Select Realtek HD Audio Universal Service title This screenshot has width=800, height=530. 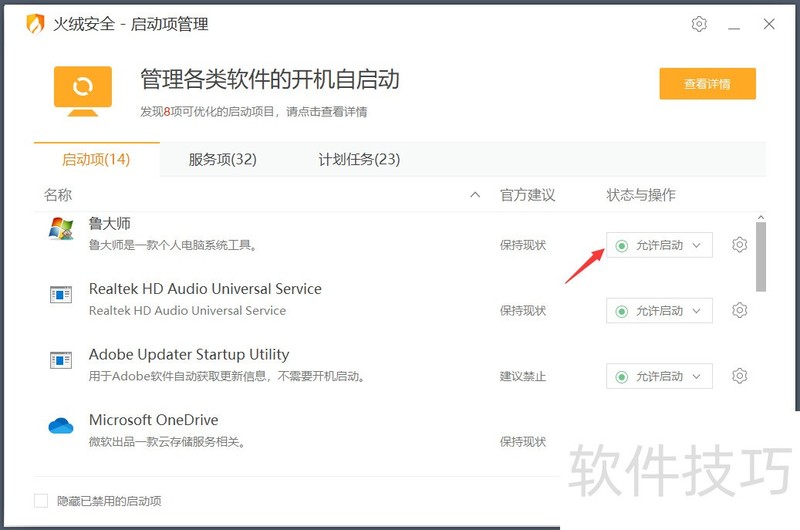(205, 289)
